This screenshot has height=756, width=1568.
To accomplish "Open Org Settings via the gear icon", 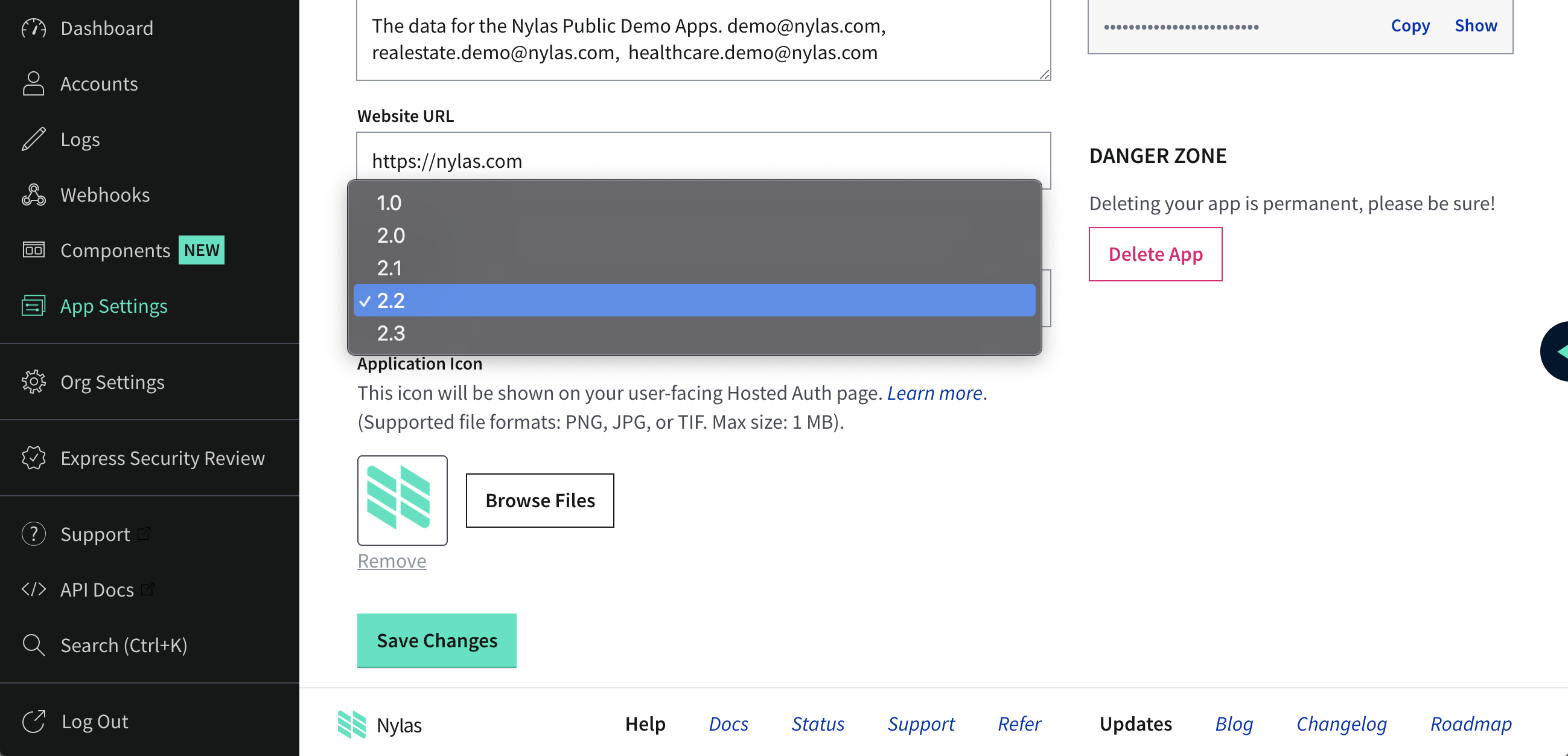I will [x=33, y=382].
